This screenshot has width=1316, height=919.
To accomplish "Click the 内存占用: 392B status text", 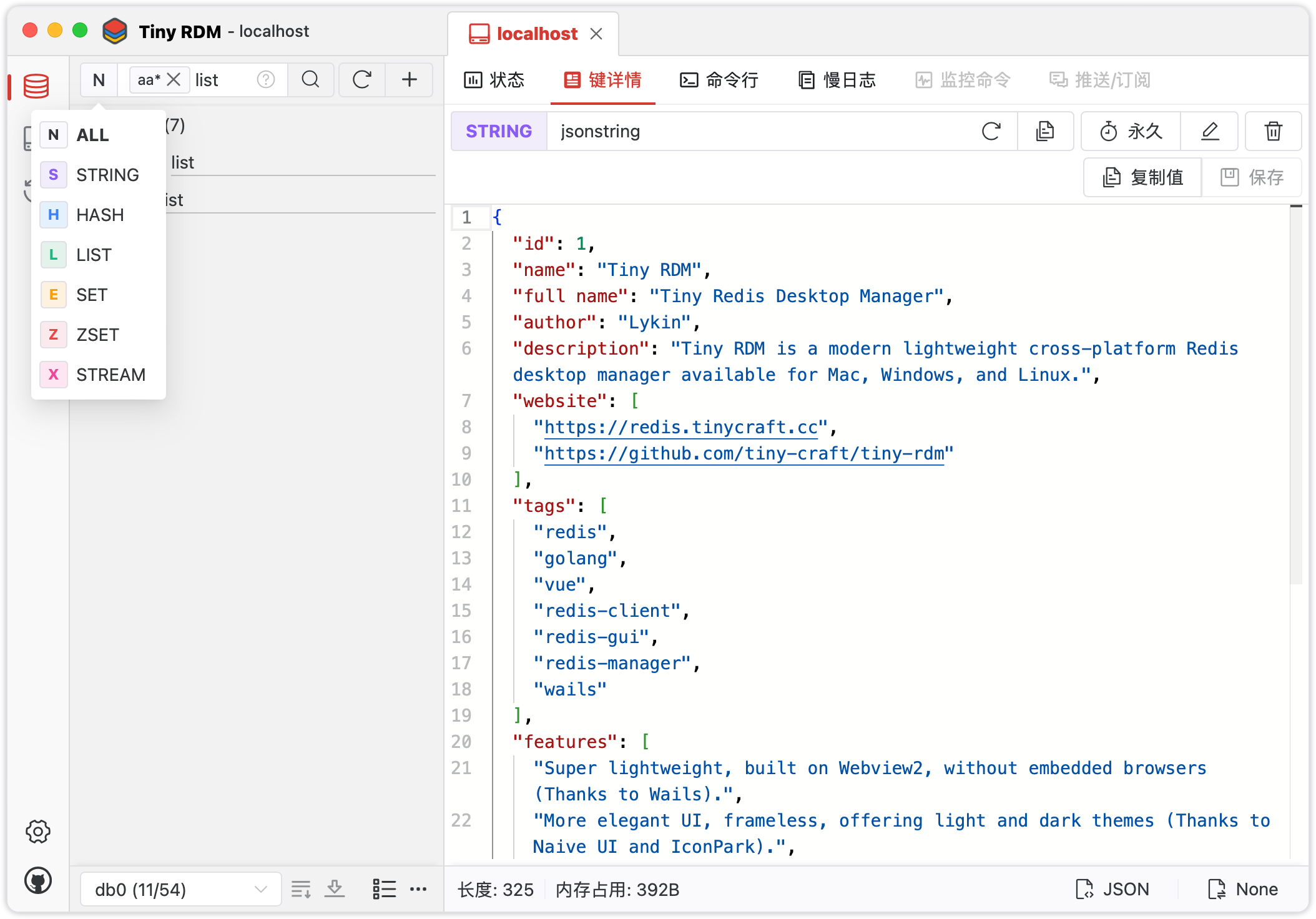I will [x=617, y=889].
